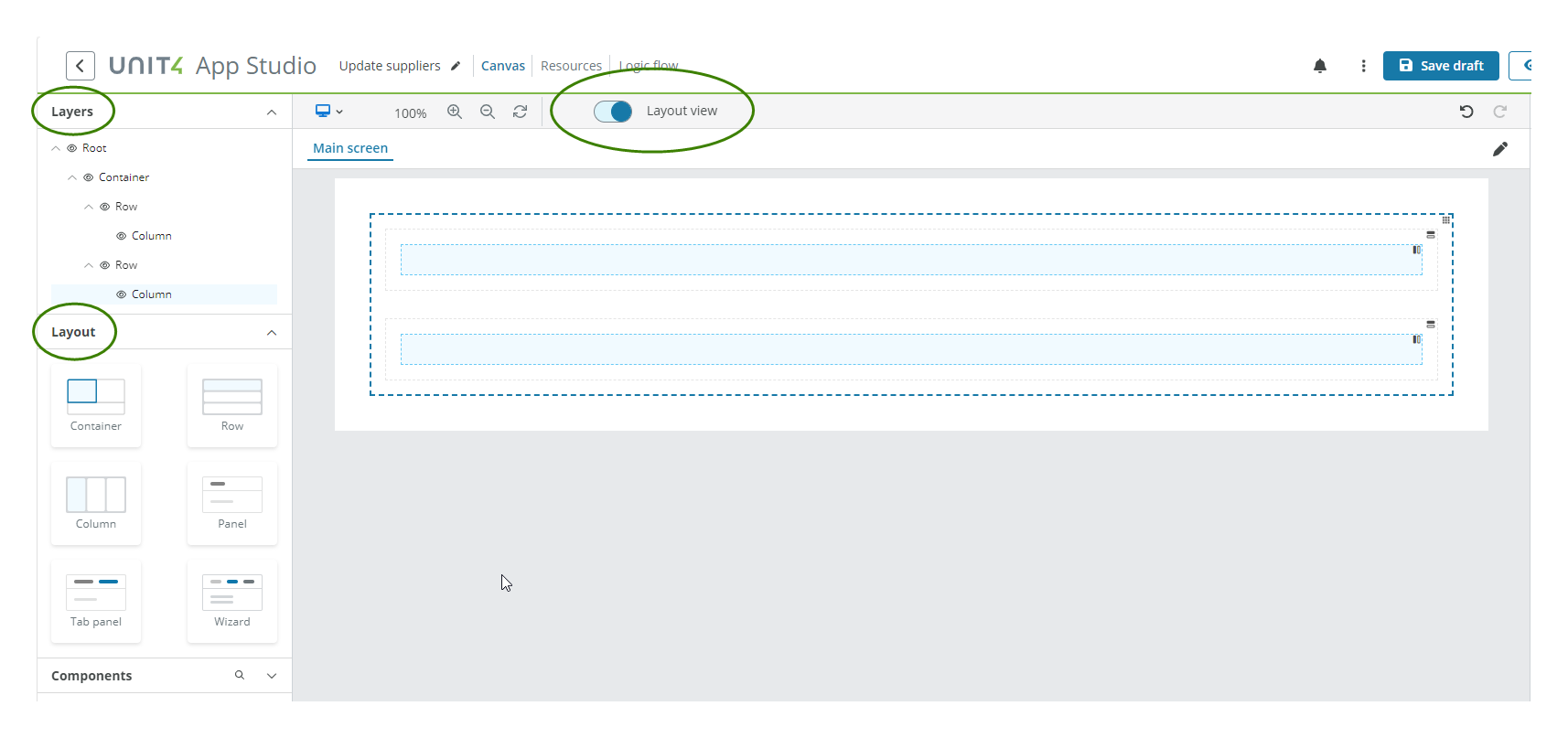This screenshot has width=1568, height=738.
Task: Click the Save draft button
Action: (1441, 66)
